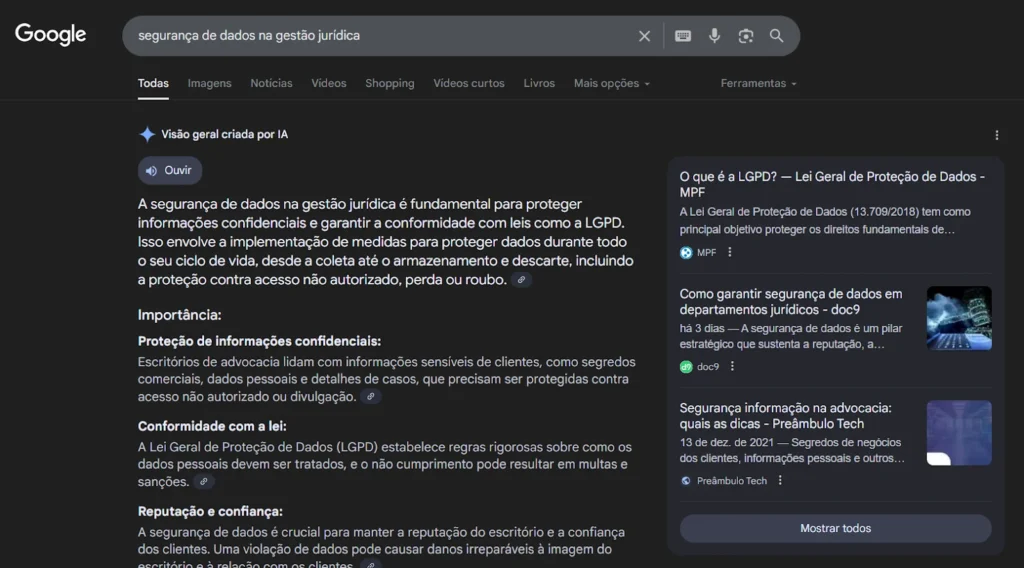This screenshot has height=568, width=1024.
Task: Click the Preâmbulo Tech article thumbnail
Action: (959, 433)
